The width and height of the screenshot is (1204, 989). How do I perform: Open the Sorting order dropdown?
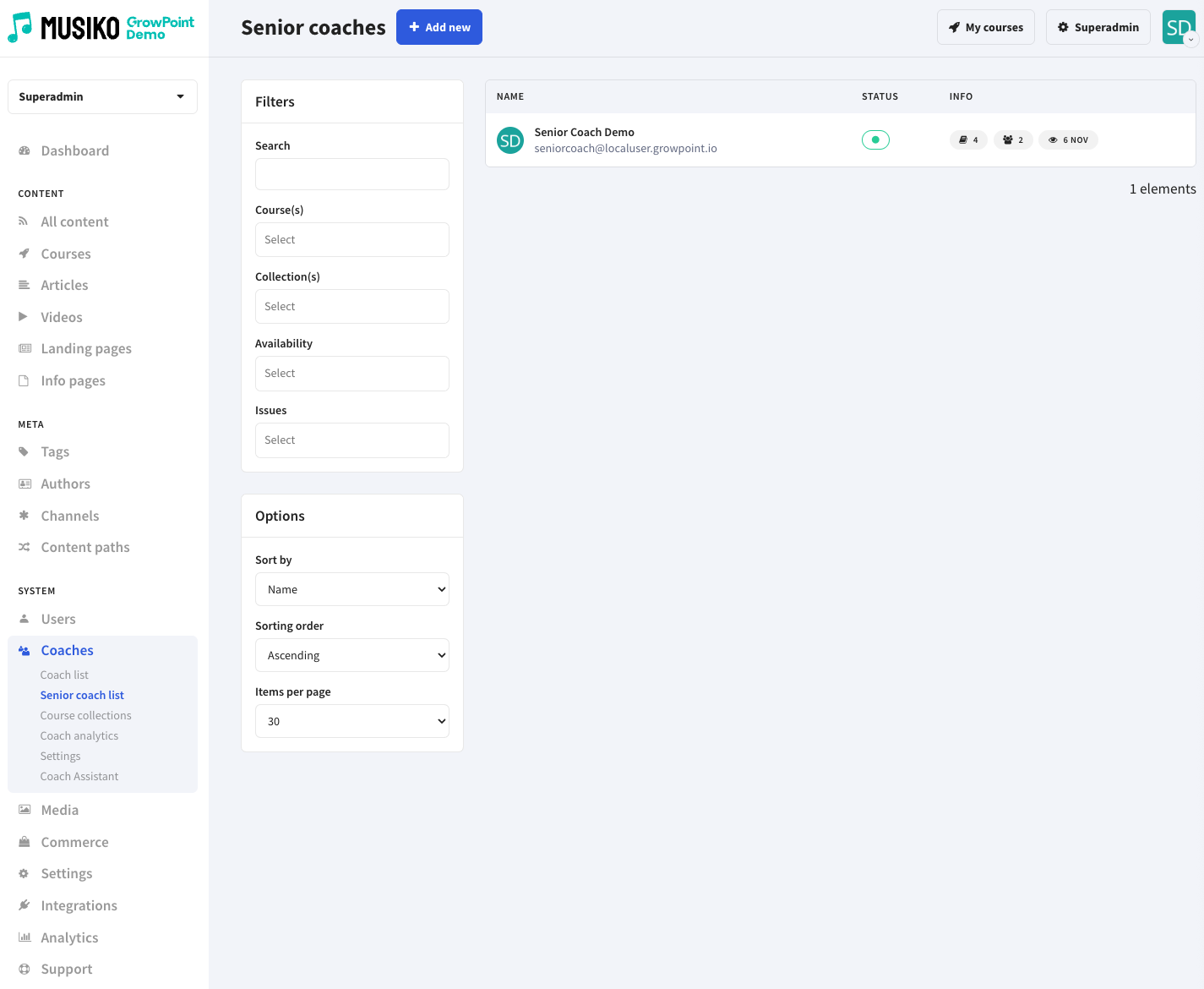tap(351, 655)
